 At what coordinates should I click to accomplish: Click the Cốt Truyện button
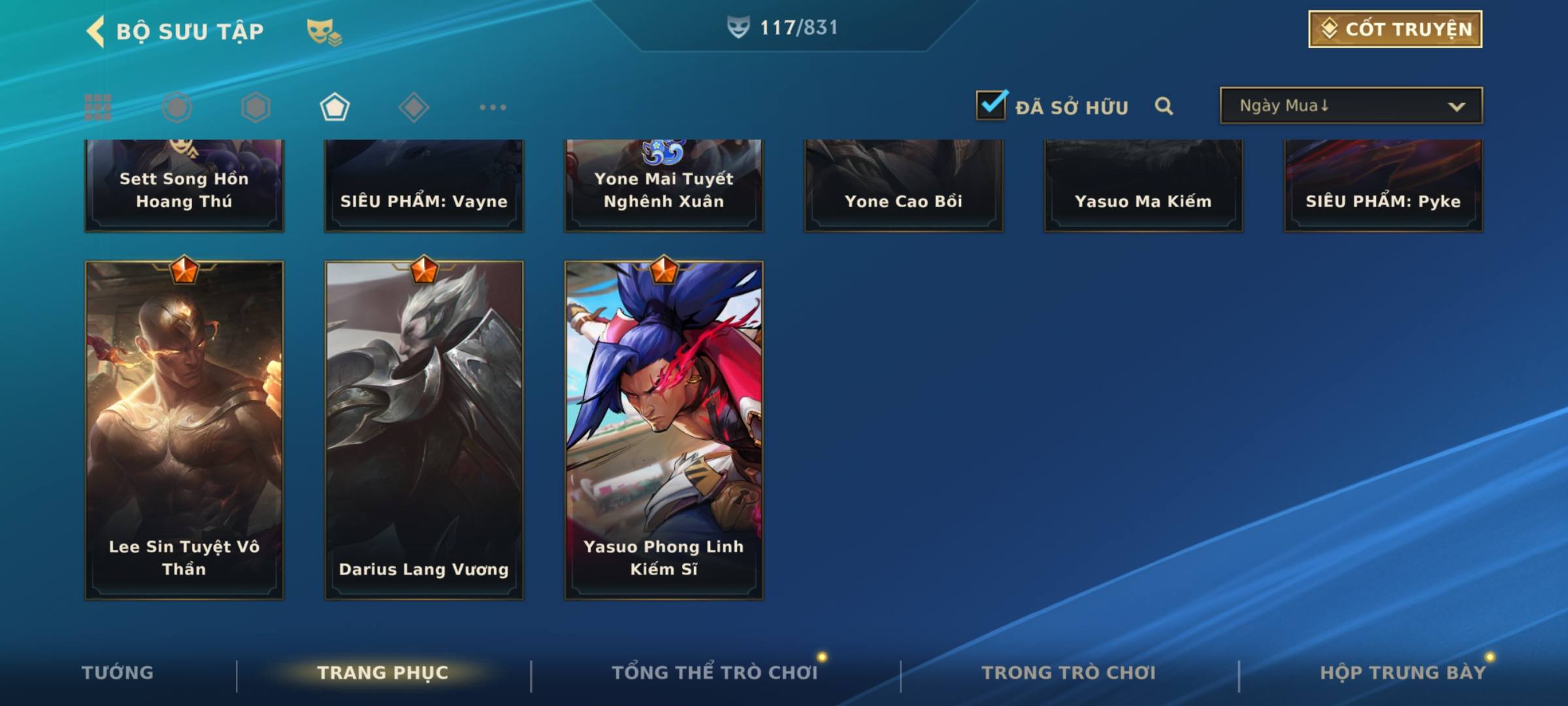coord(1395,29)
